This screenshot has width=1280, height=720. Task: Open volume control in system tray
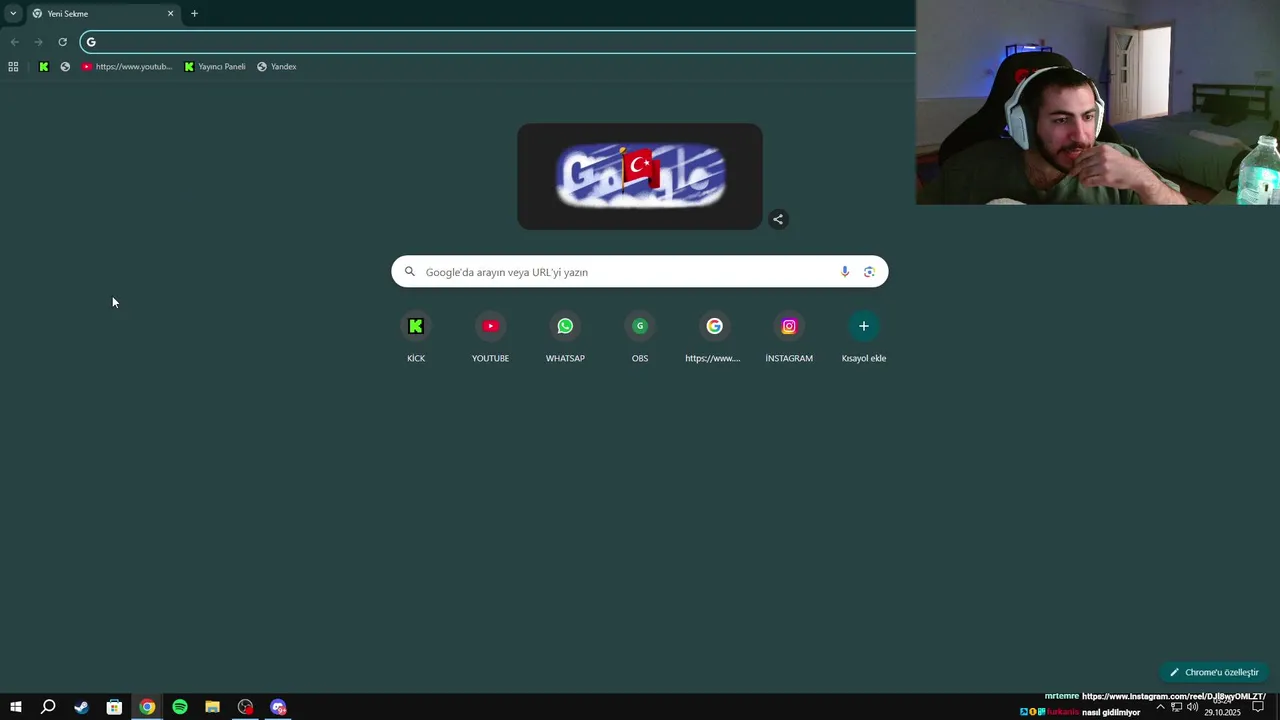coord(1192,707)
